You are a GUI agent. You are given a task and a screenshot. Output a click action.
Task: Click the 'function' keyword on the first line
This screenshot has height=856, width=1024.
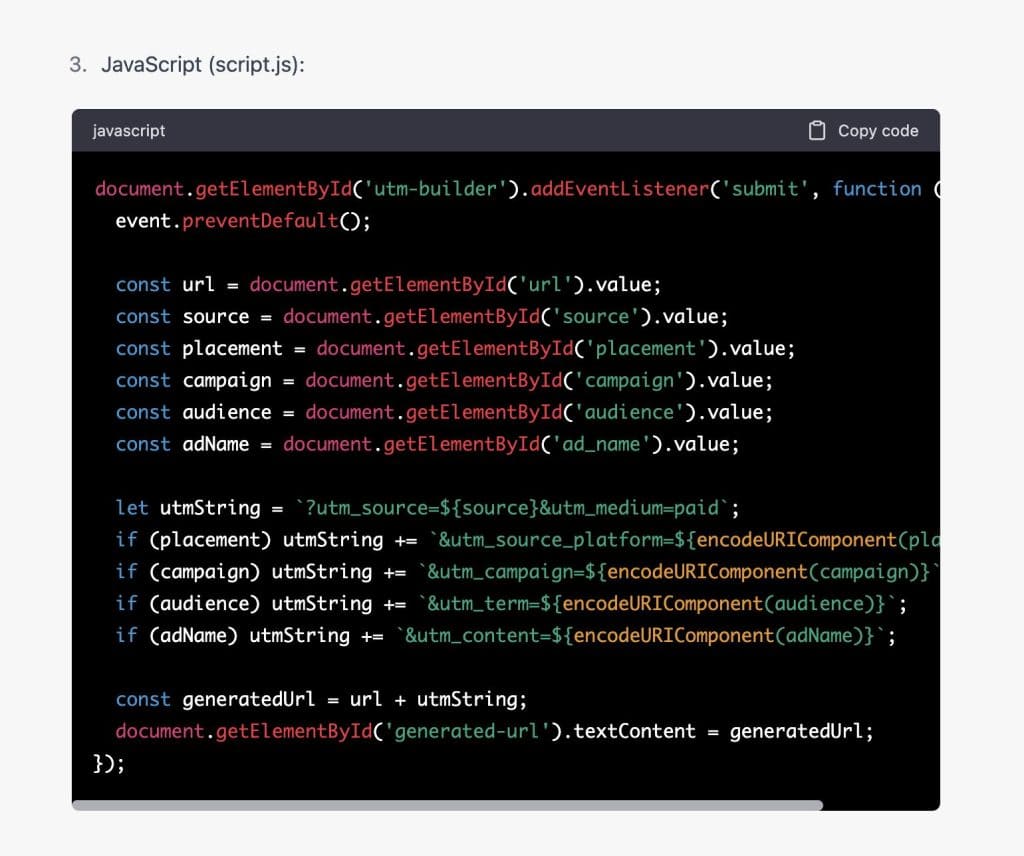click(x=877, y=189)
